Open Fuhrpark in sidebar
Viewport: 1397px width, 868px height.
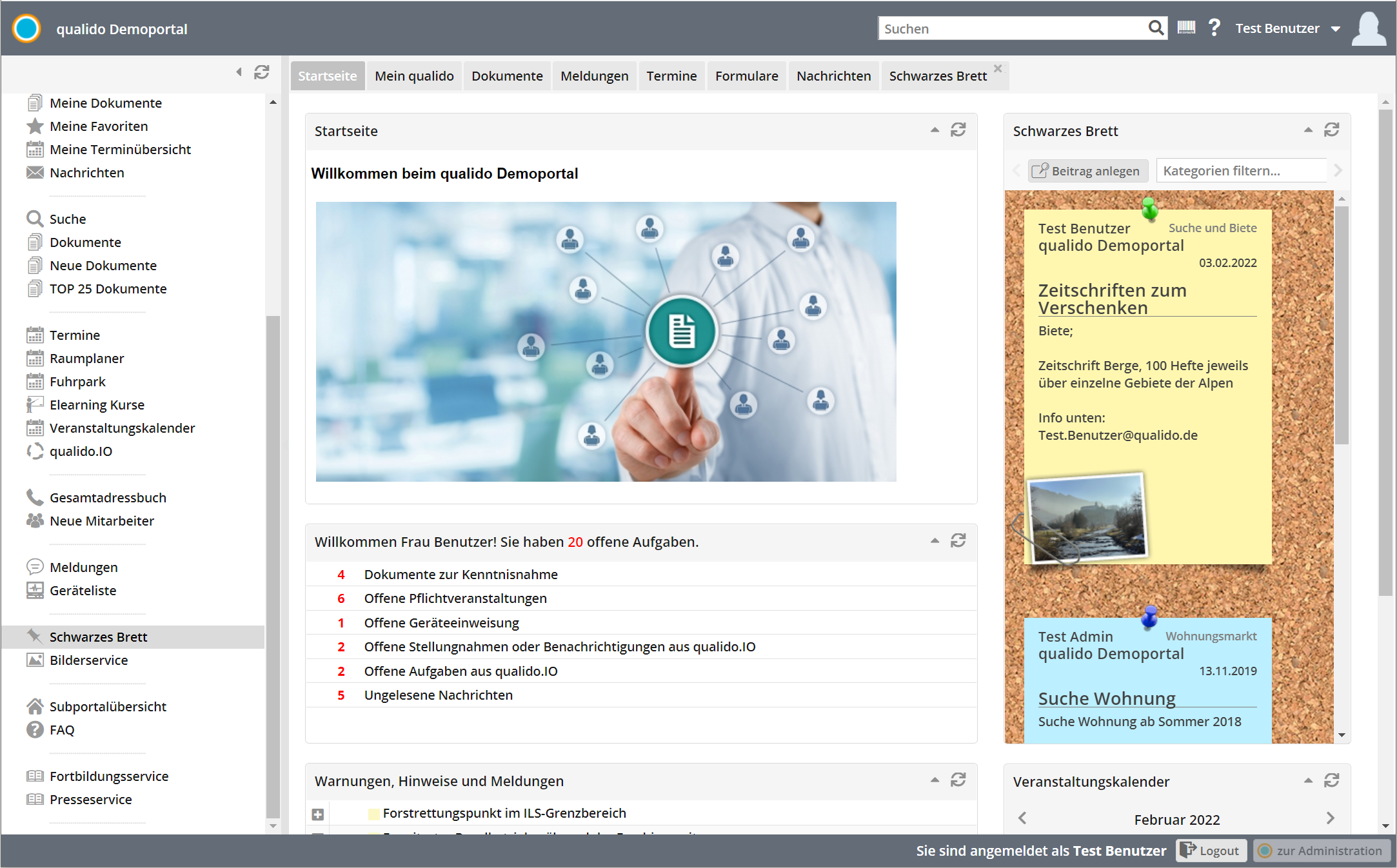pyautogui.click(x=66, y=382)
